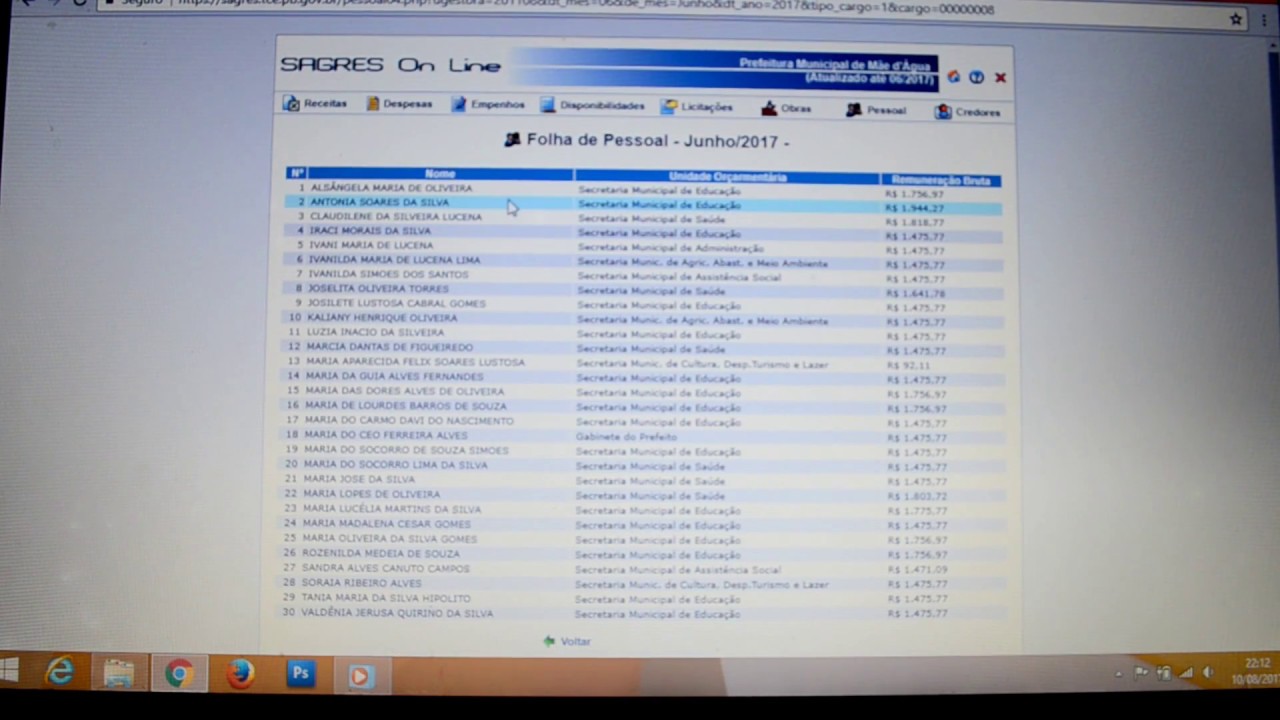Switch to Chrome on the taskbar
The width and height of the screenshot is (1280, 720).
(x=179, y=674)
